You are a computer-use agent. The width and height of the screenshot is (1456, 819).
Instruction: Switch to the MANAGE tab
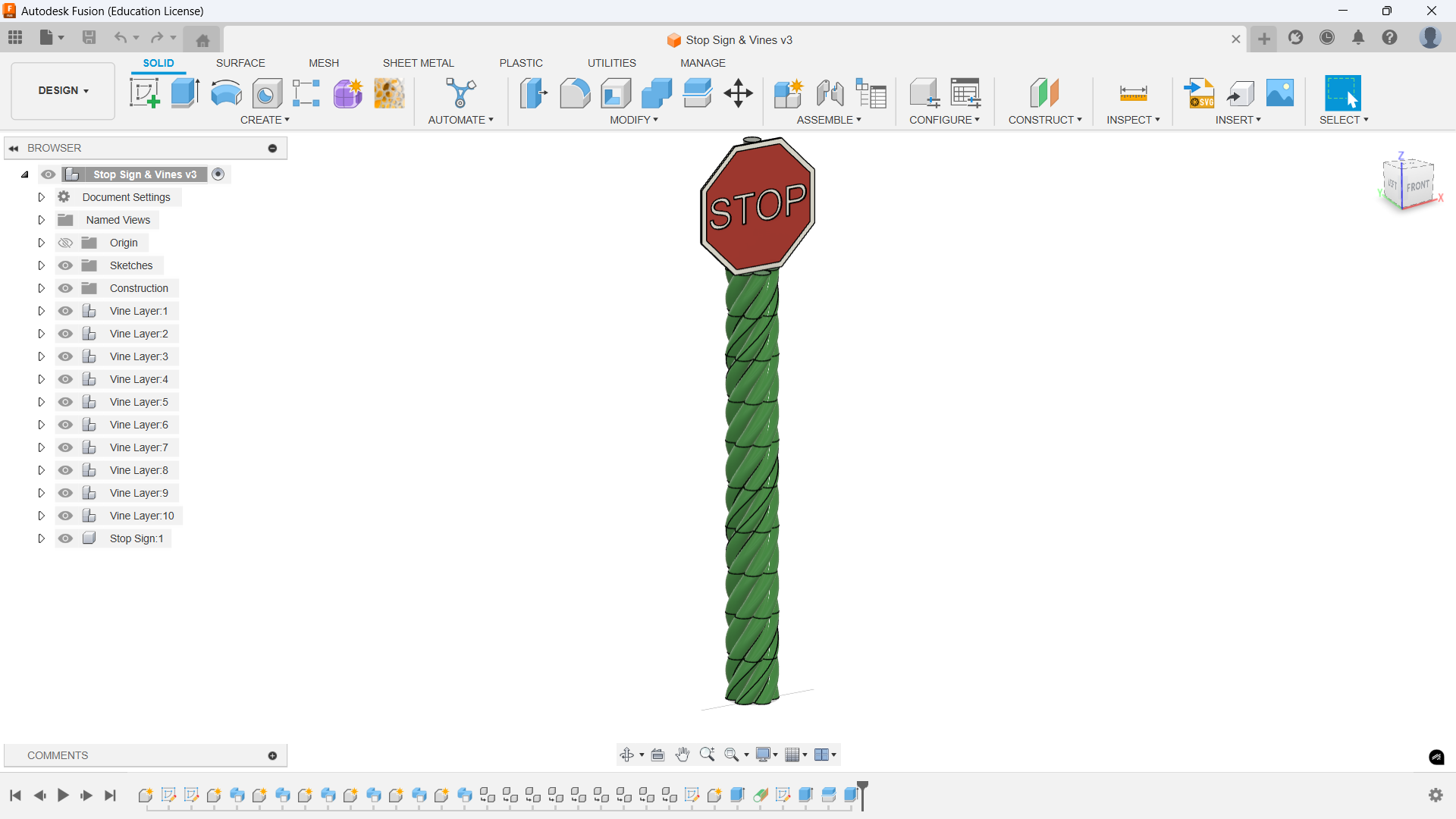pyautogui.click(x=703, y=63)
